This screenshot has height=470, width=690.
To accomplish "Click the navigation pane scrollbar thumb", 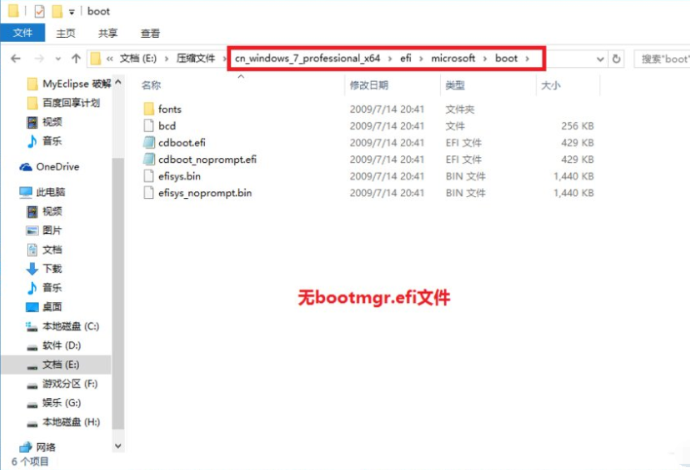I will [118, 293].
